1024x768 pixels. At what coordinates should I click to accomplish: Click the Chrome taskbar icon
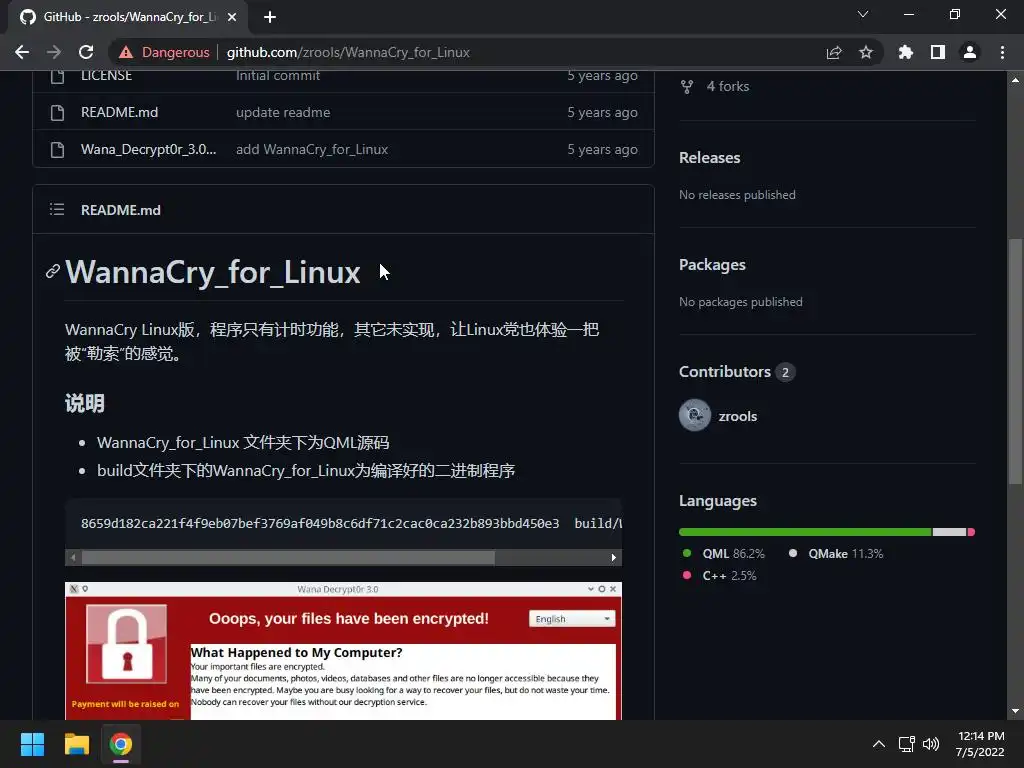(x=121, y=744)
